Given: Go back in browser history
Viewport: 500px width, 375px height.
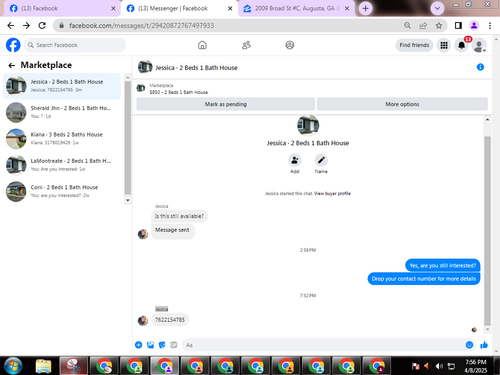Looking at the screenshot, I should pos(11,25).
